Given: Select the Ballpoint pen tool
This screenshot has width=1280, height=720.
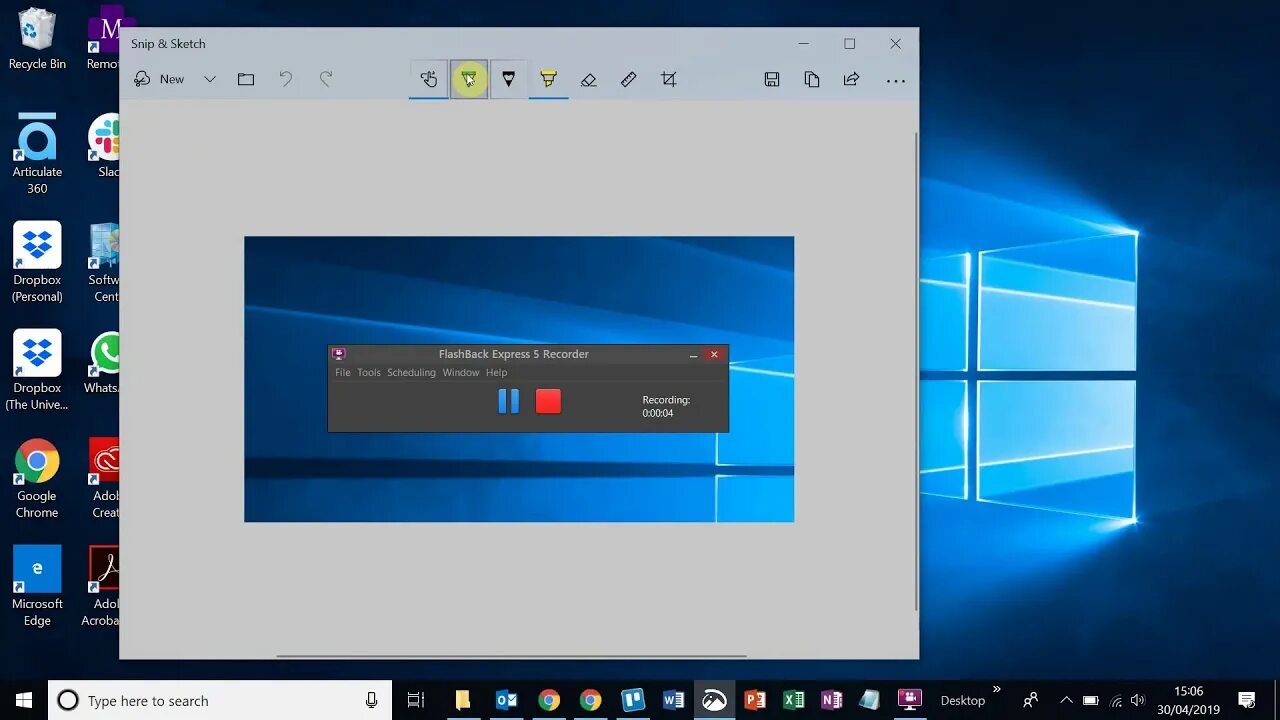Looking at the screenshot, I should (469, 79).
